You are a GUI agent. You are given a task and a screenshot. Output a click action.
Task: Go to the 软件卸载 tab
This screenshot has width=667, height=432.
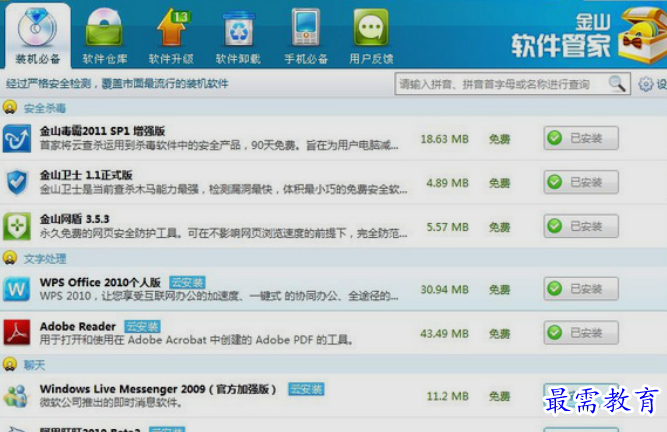[238, 36]
